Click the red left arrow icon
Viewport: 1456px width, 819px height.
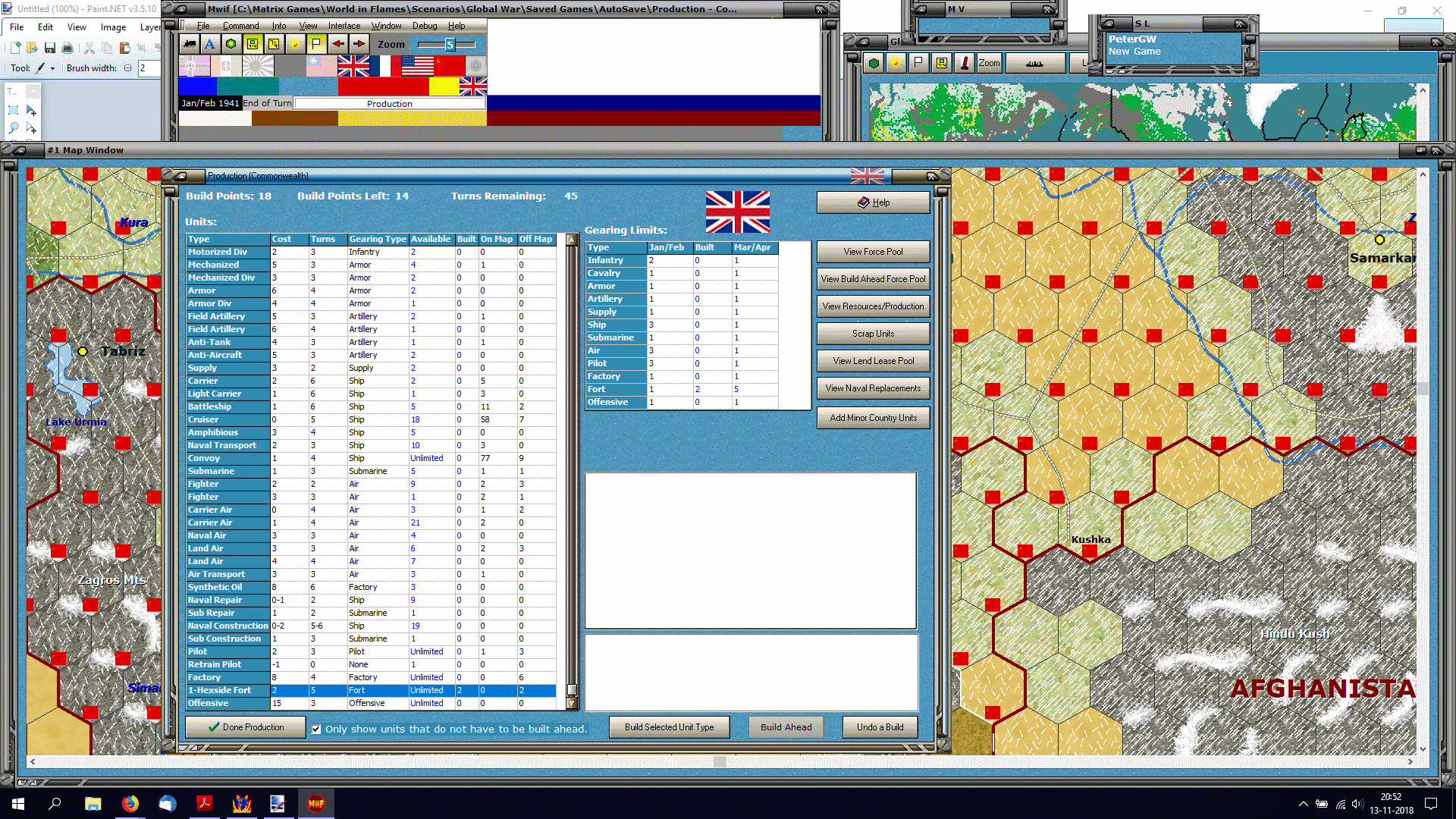(x=337, y=44)
